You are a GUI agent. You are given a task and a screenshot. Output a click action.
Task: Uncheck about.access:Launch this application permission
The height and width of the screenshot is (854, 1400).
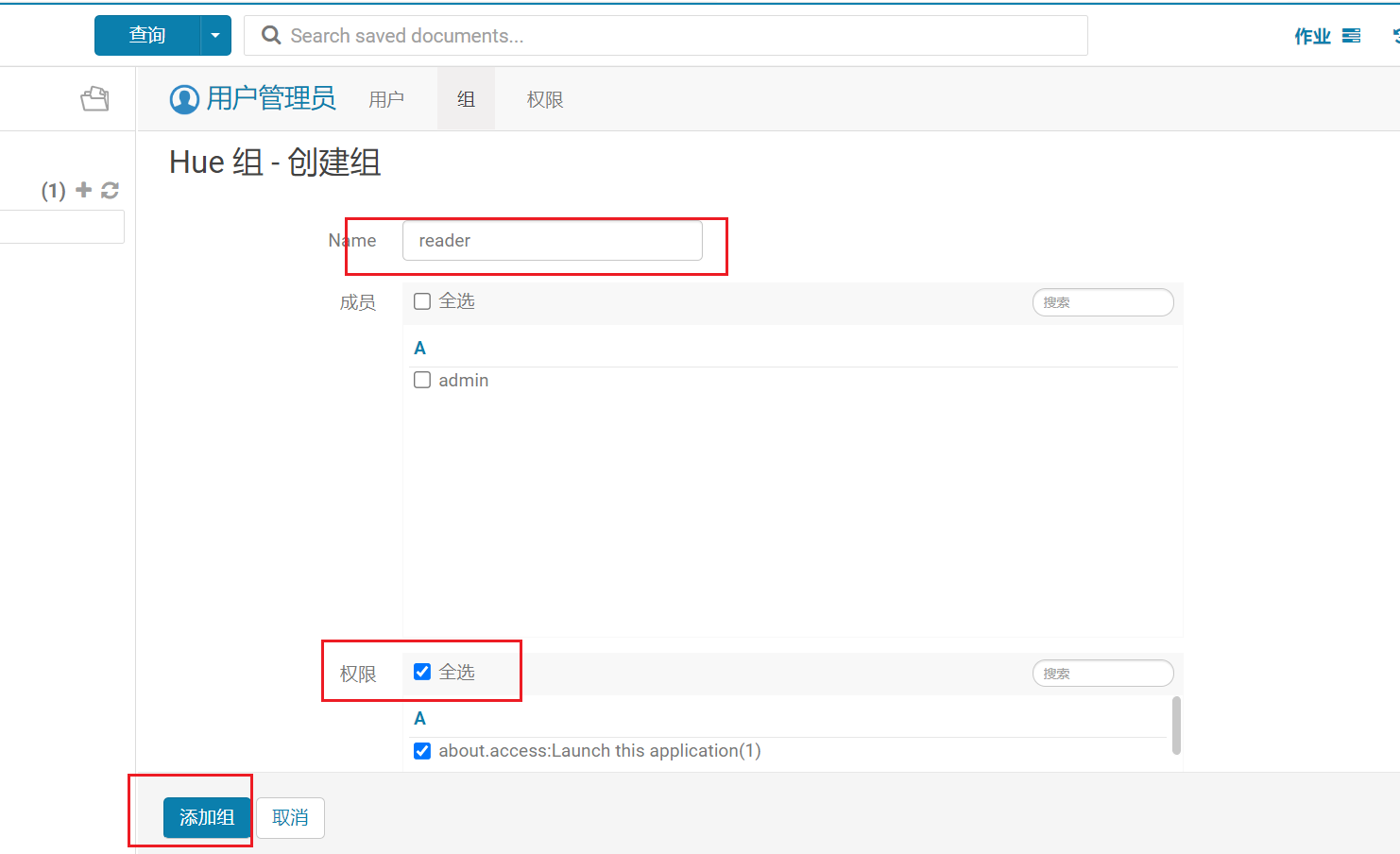(x=422, y=751)
